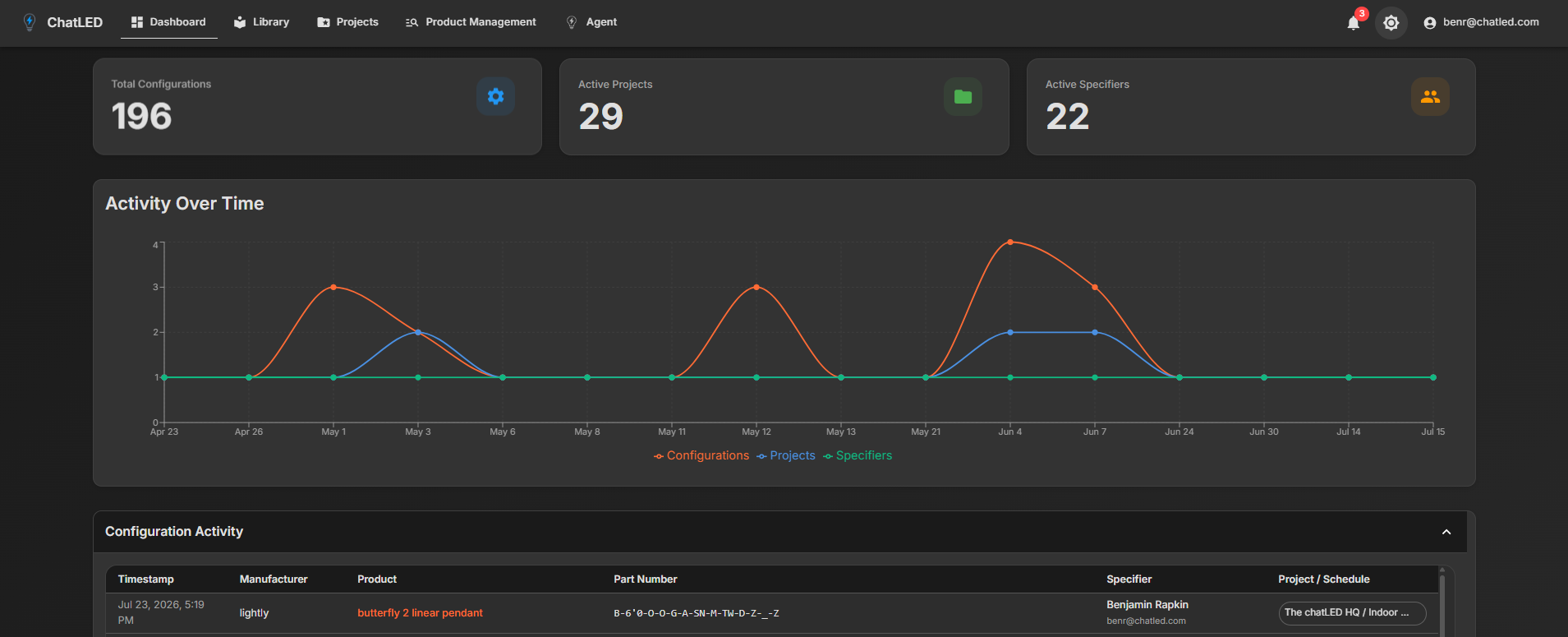The width and height of the screenshot is (1568, 637).
Task: Go to the Projects tab
Action: (x=348, y=22)
